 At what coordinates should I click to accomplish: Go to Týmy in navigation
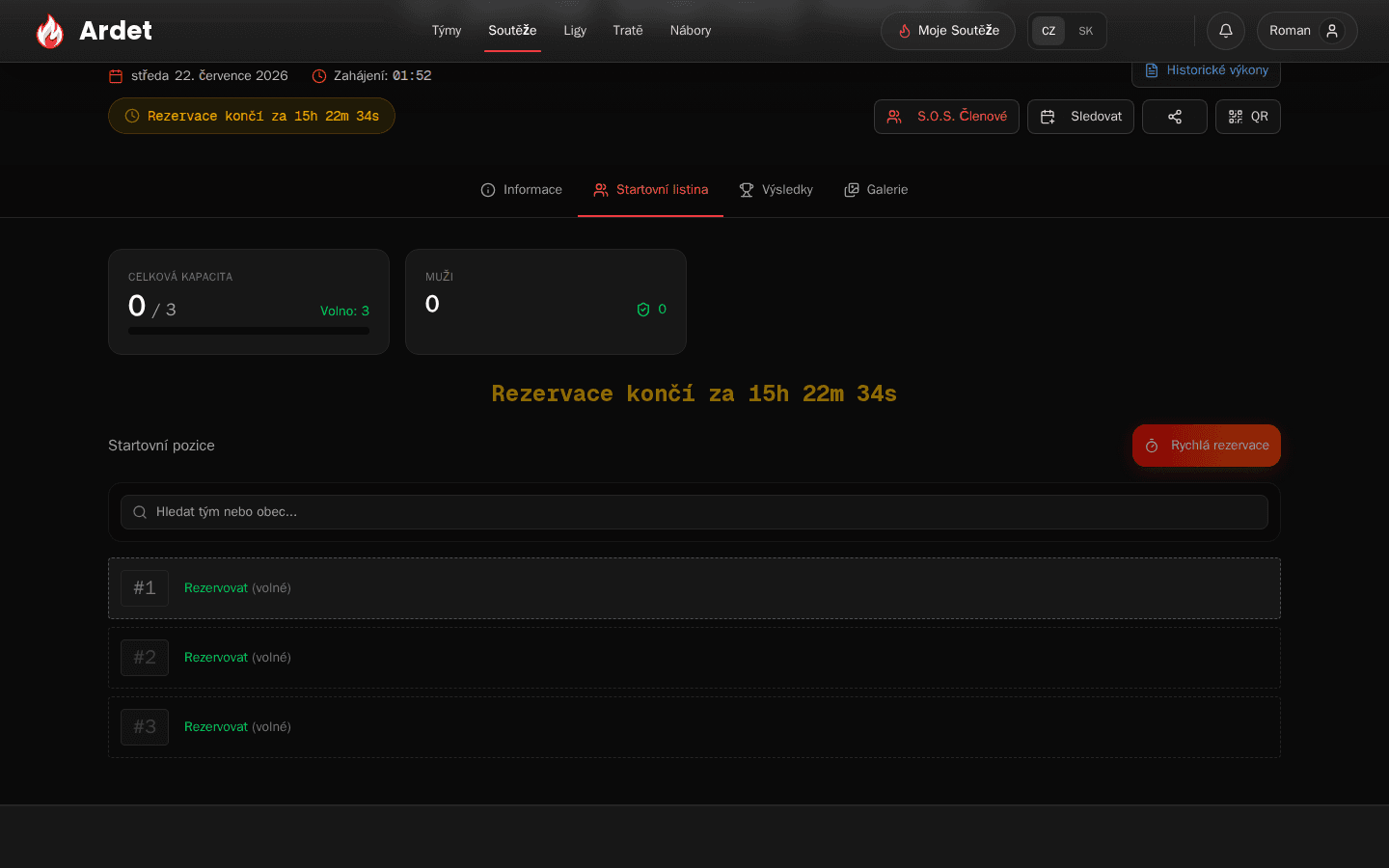pos(447,31)
